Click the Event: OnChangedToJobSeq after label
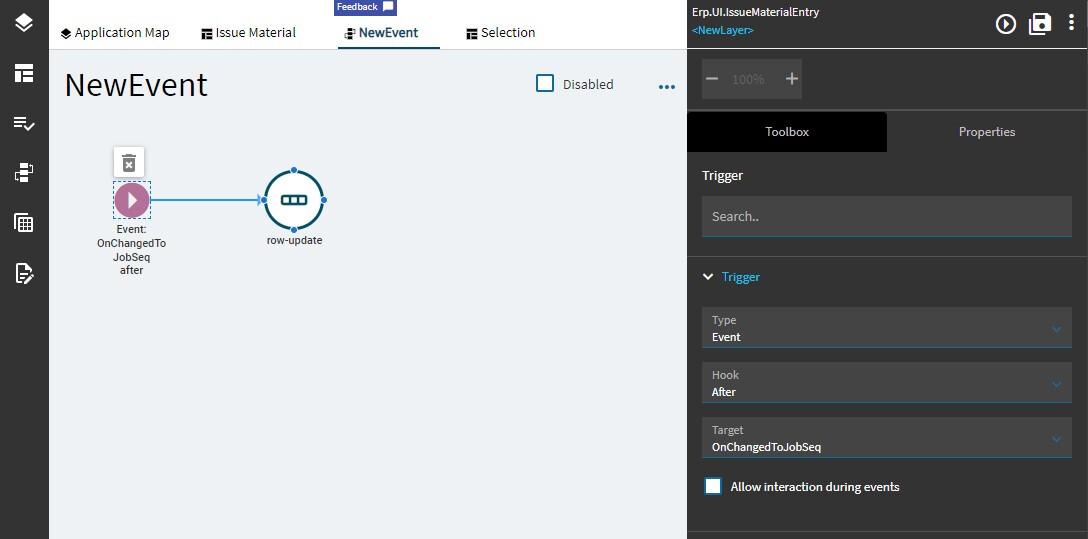Screen dimensions: 1088x539 [132, 250]
